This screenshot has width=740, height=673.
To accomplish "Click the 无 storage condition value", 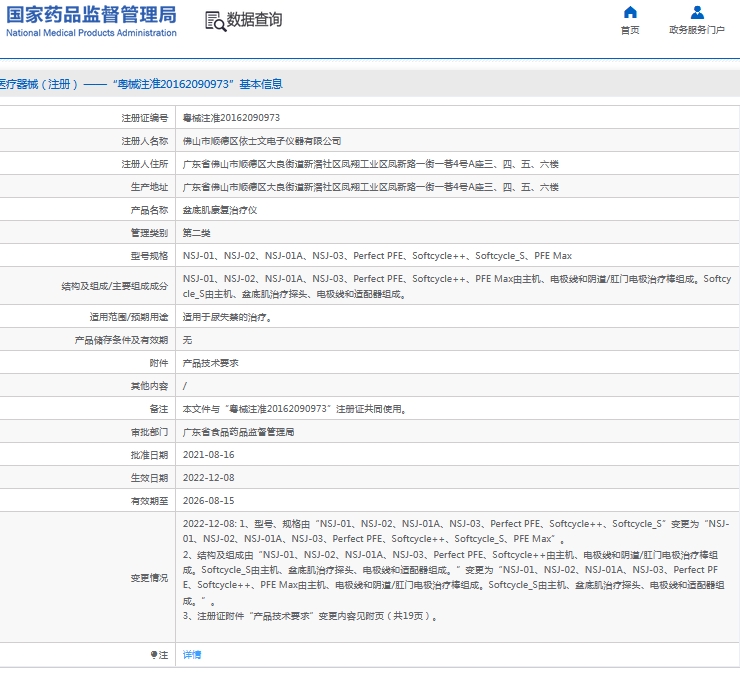I will coord(187,340).
